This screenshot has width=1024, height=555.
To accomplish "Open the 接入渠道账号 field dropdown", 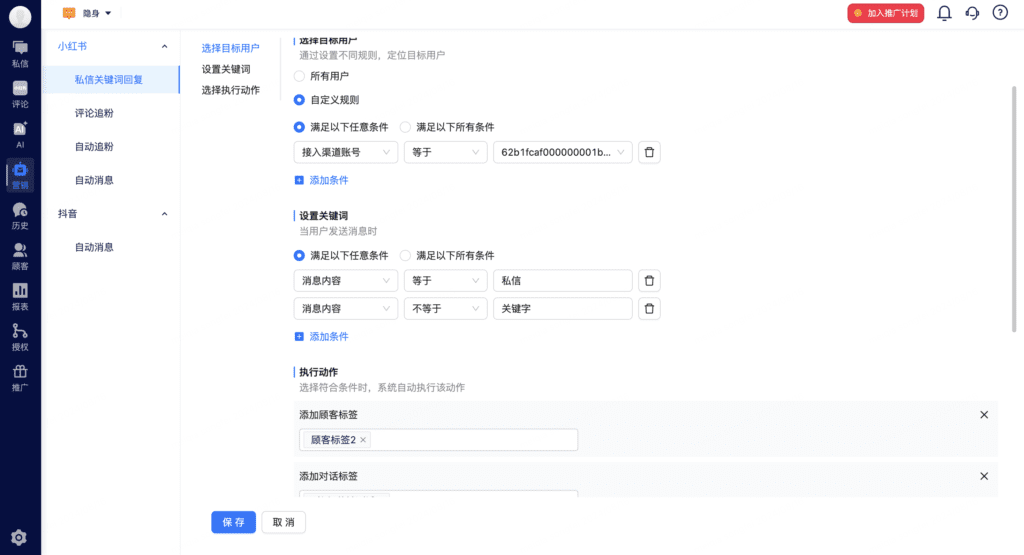I will tap(345, 152).
